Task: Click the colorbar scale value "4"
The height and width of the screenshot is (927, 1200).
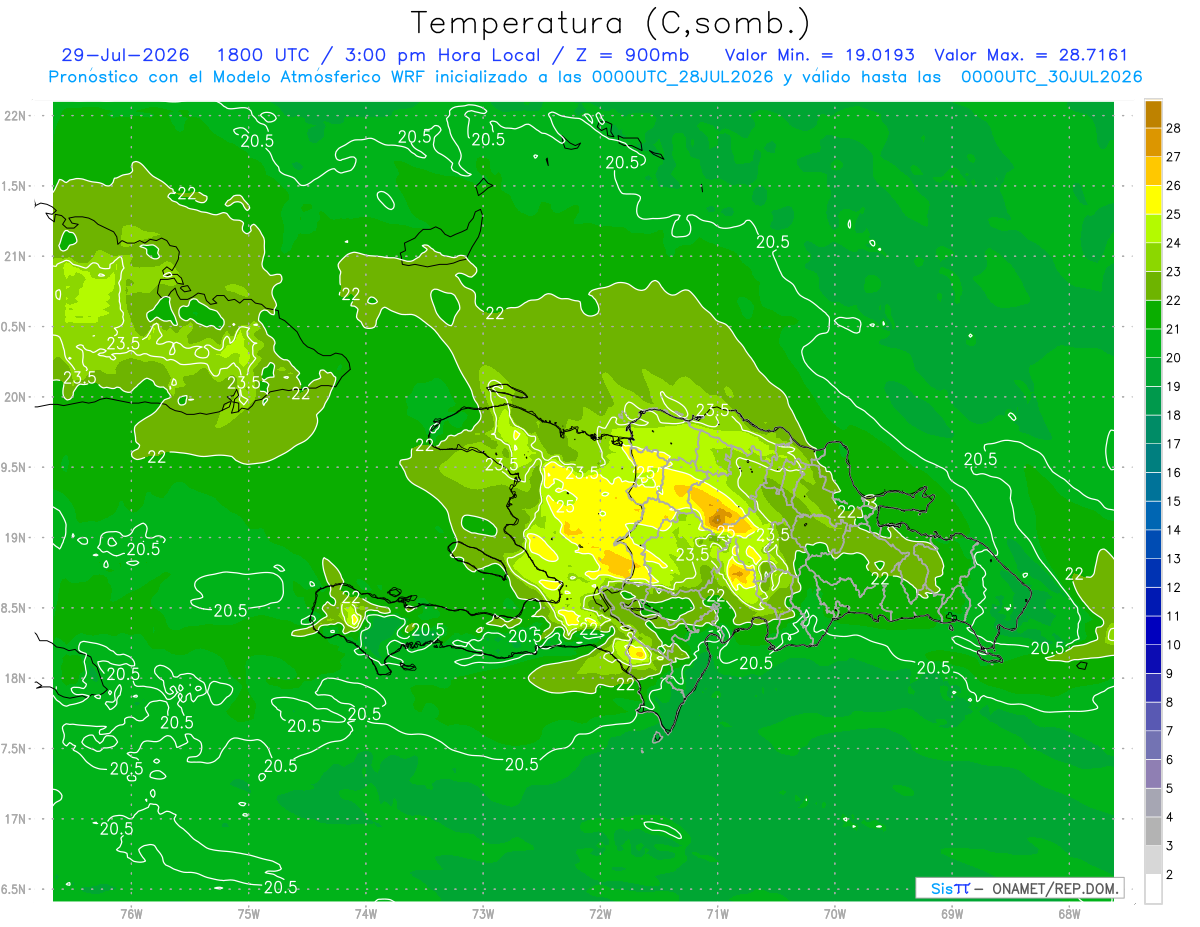Action: point(1171,818)
